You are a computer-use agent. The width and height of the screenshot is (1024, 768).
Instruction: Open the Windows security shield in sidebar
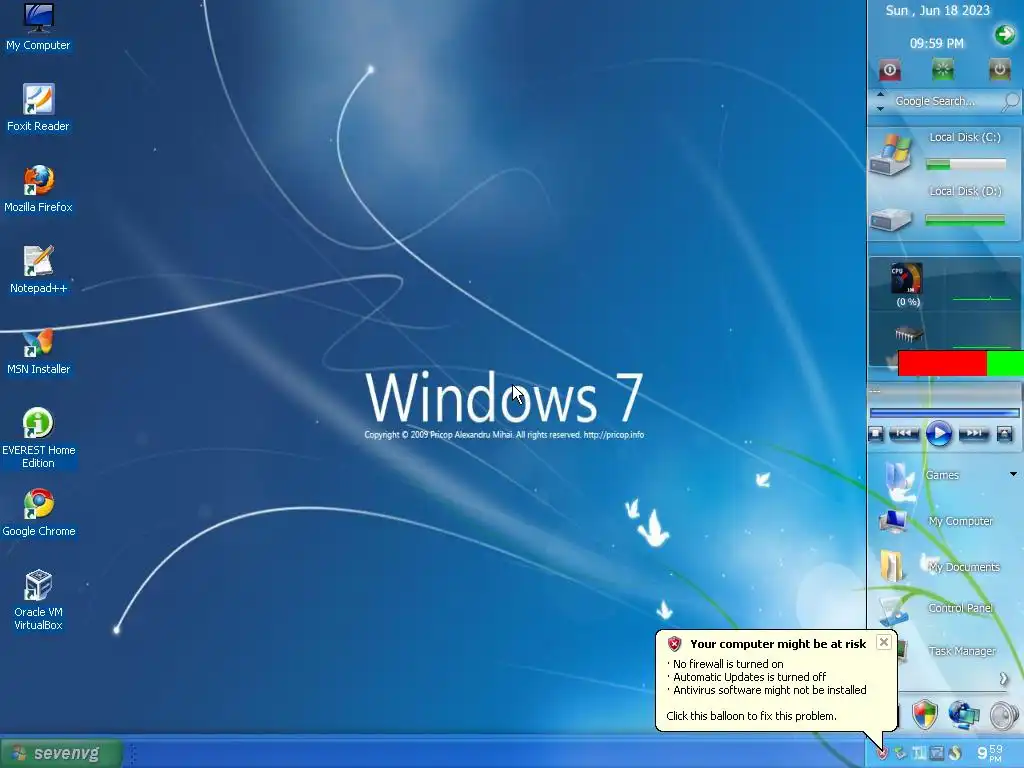[x=925, y=714]
